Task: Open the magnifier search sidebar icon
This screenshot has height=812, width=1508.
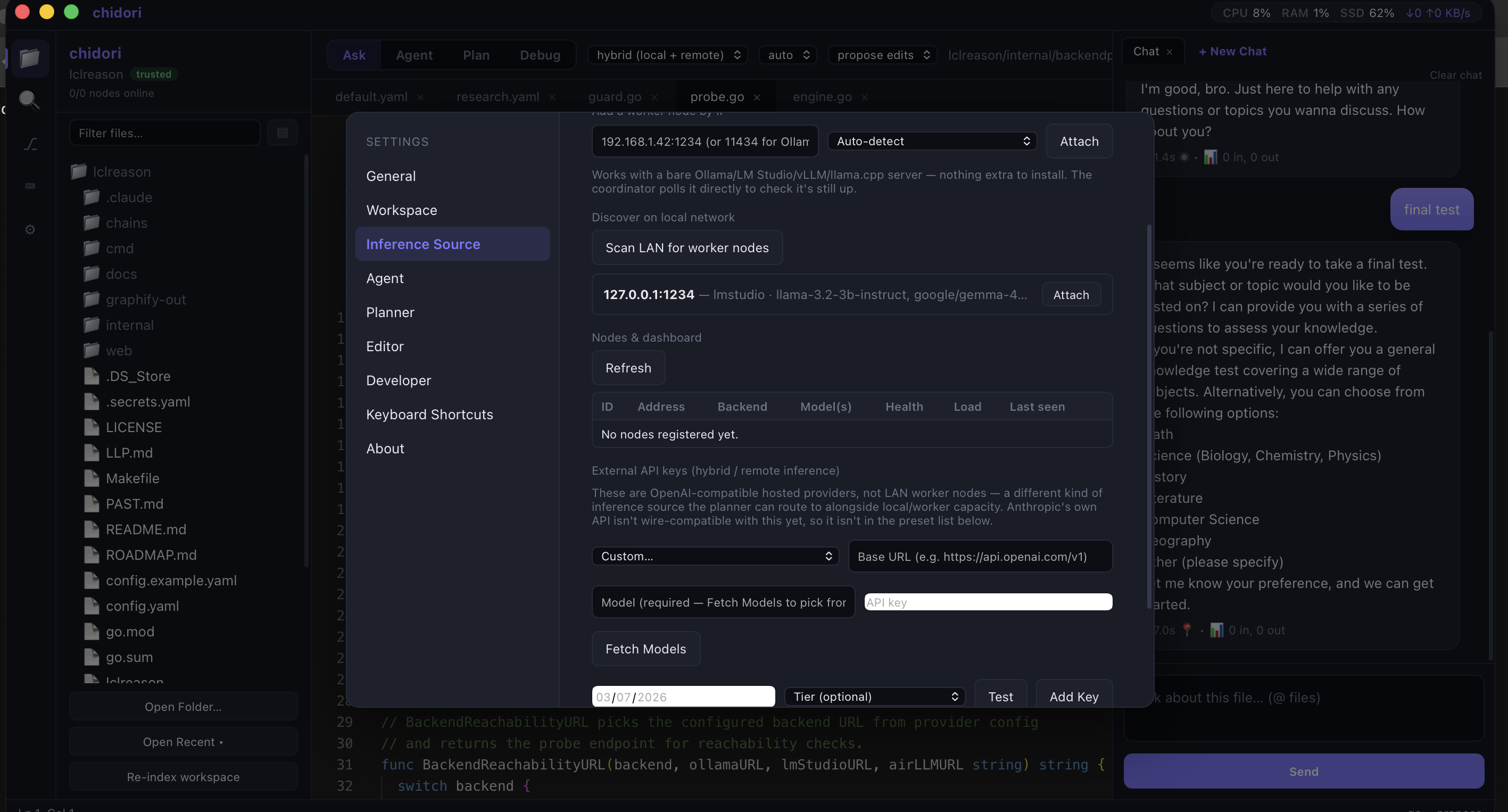Action: [x=29, y=100]
